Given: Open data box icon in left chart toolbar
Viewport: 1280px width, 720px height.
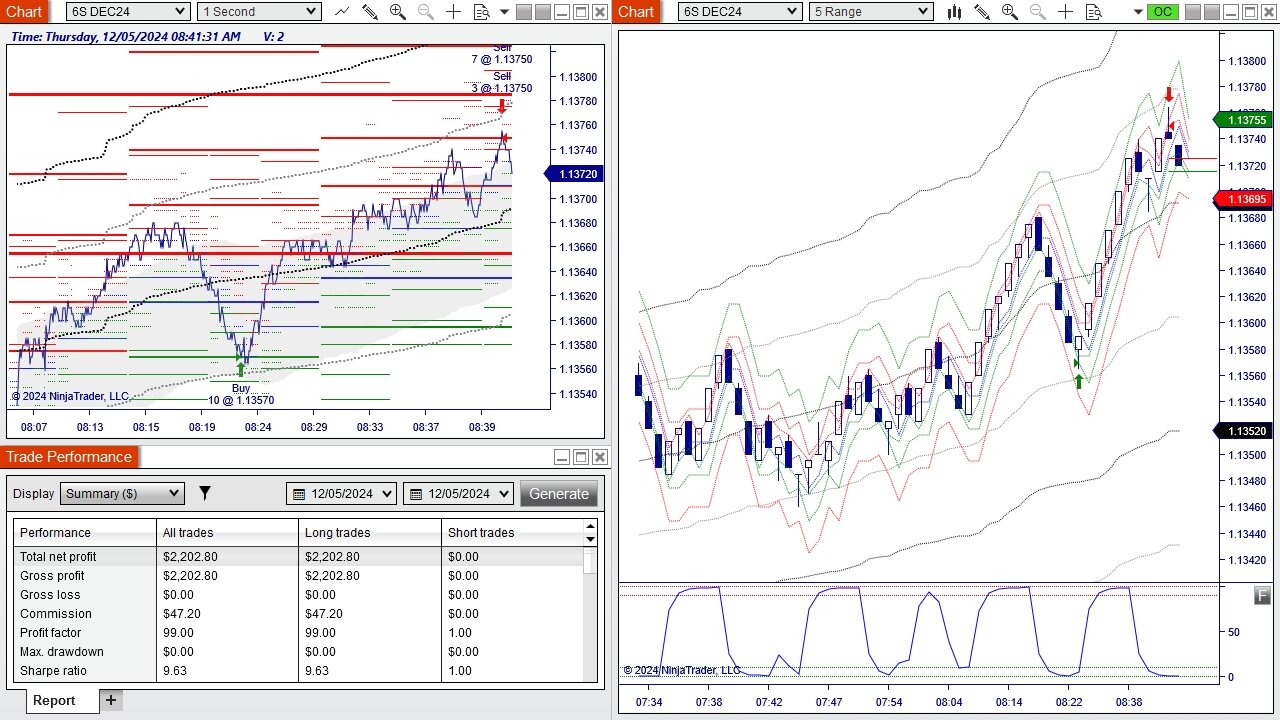Looking at the screenshot, I should [x=481, y=11].
